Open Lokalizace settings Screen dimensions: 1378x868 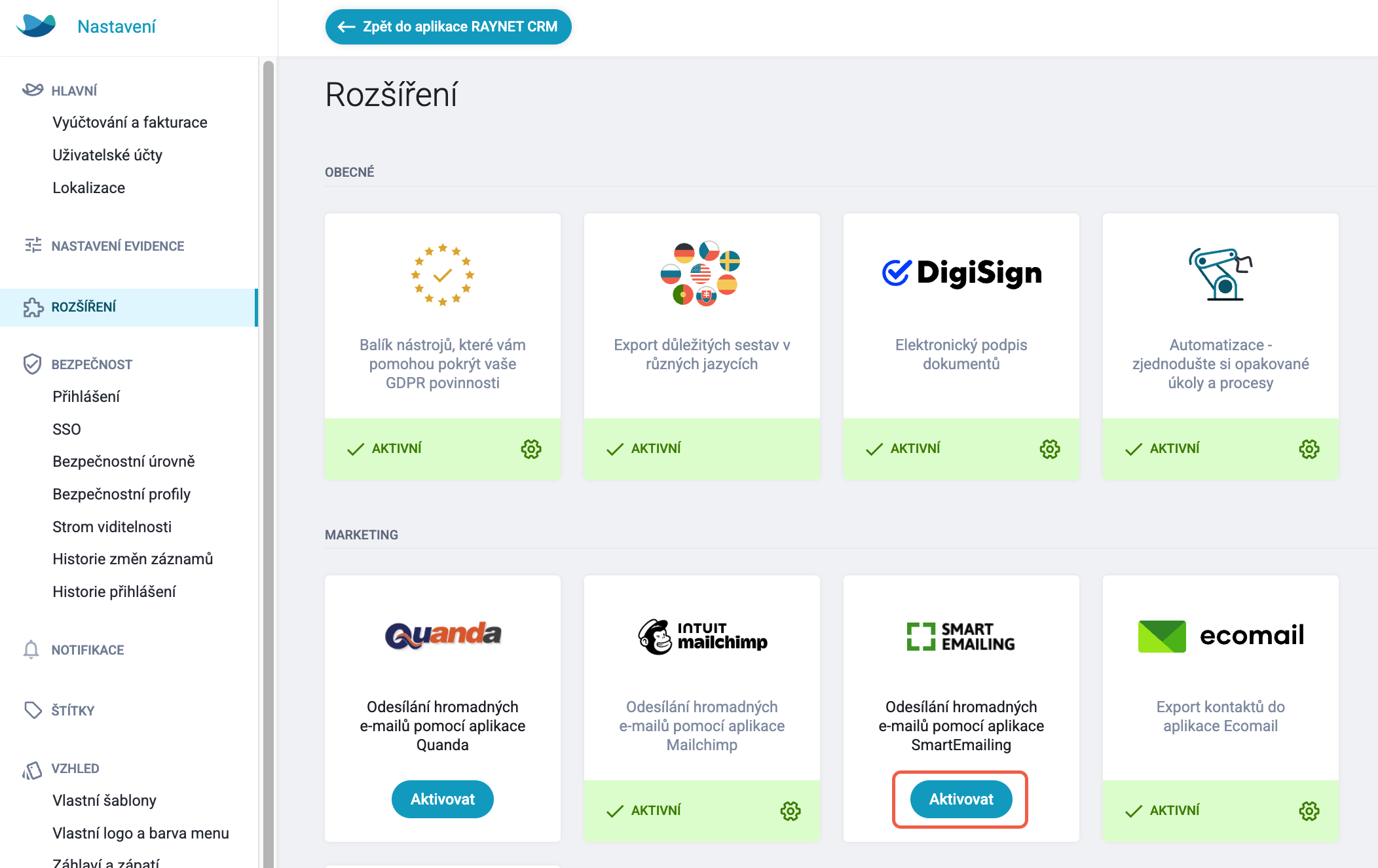click(88, 188)
